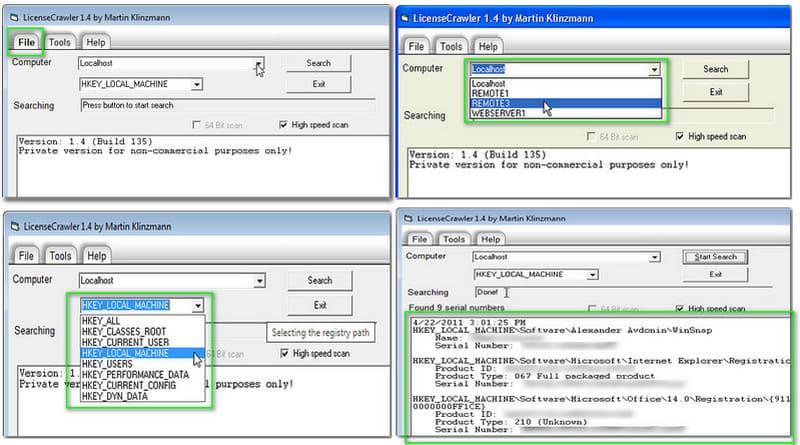Toggle High speed scan in bottom-right window
Screen dimensions: 800x445
point(680,309)
